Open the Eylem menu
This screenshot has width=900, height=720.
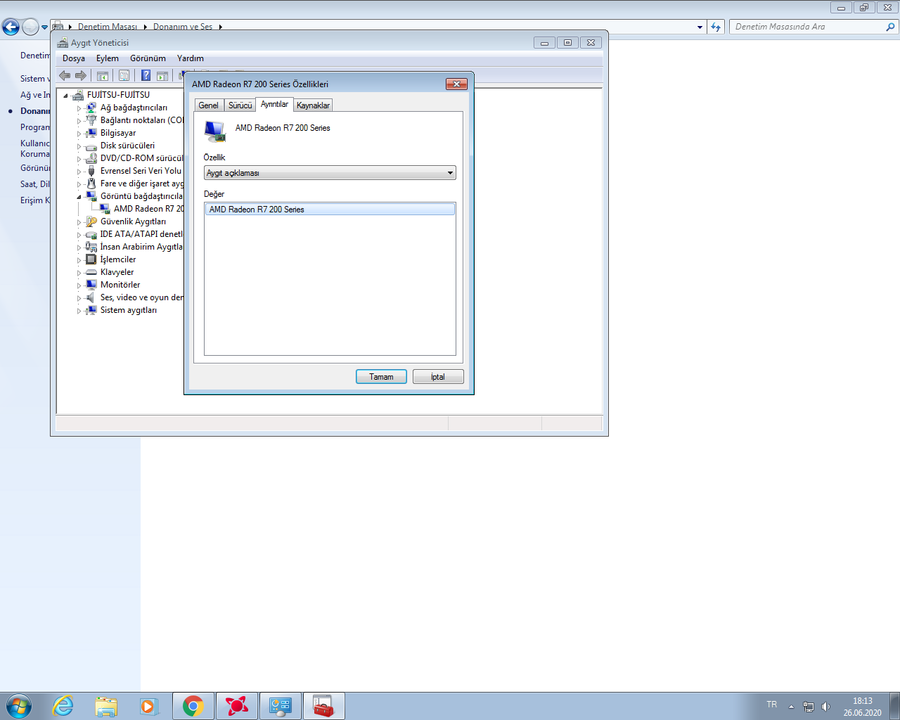[x=107, y=59]
